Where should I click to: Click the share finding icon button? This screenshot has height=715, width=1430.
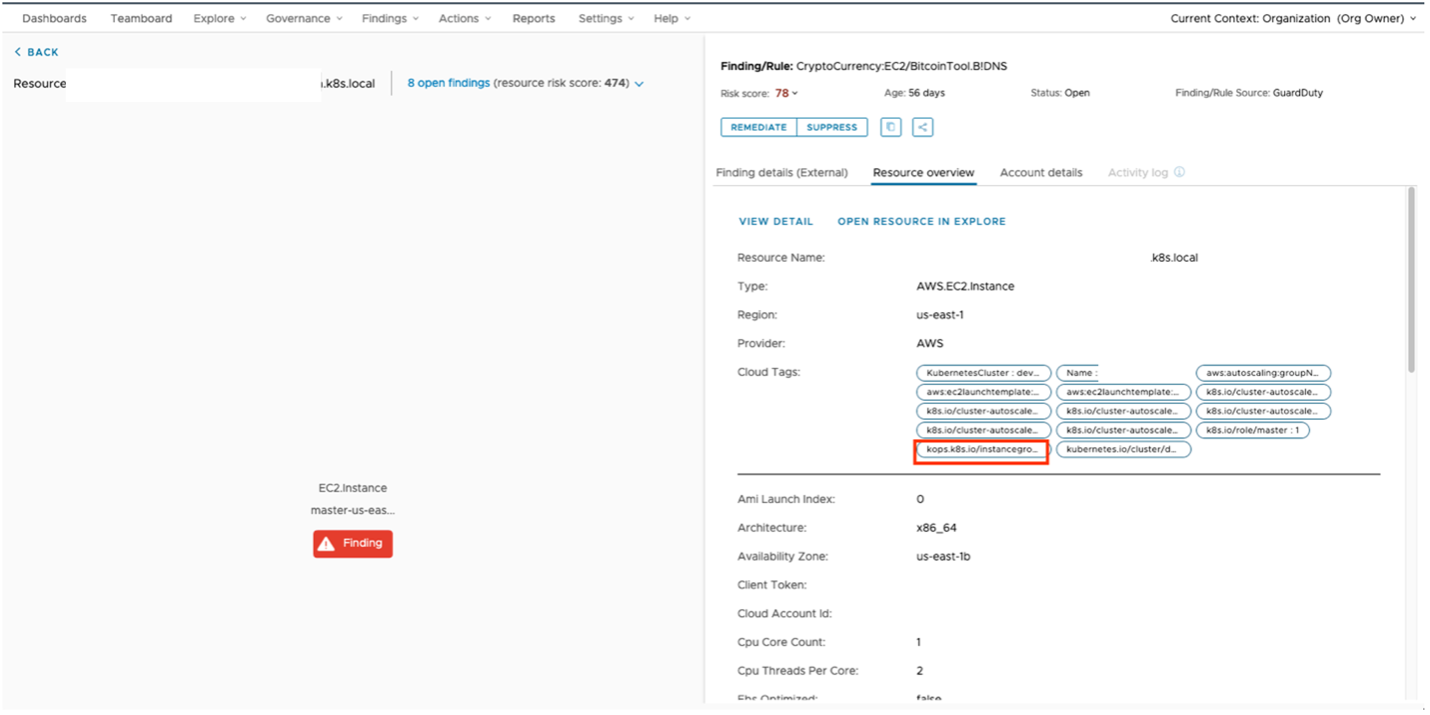click(922, 127)
